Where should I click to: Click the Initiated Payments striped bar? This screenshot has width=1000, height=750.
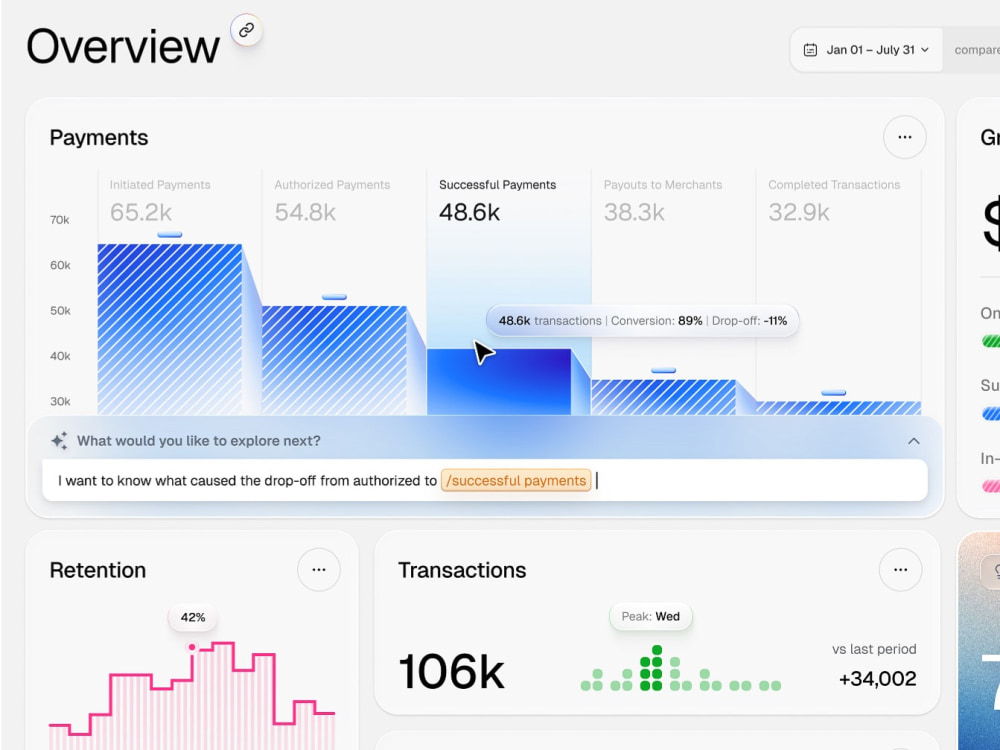[170, 330]
